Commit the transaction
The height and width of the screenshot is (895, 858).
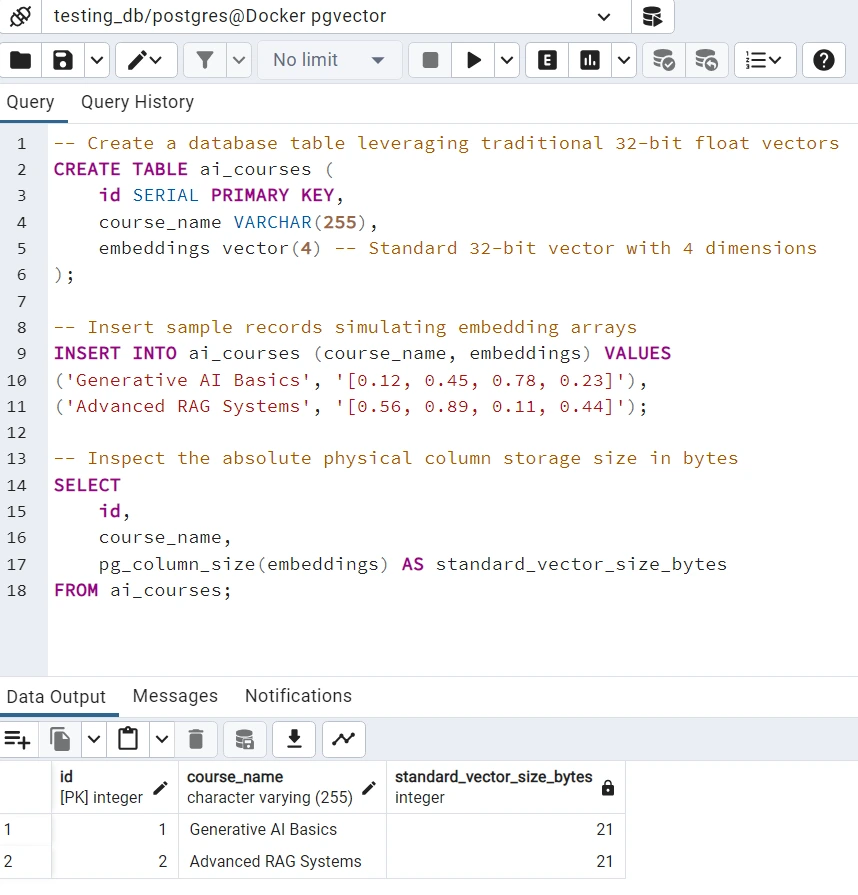click(663, 60)
